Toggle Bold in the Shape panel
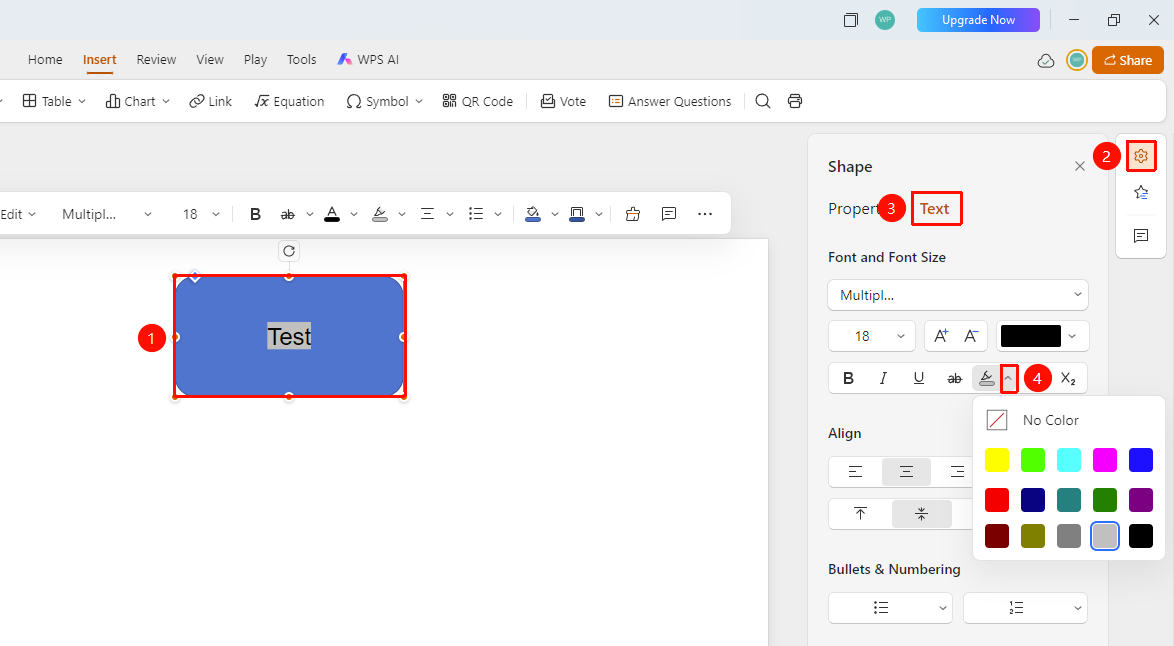Screen dimensions: 1174x646 pos(848,379)
